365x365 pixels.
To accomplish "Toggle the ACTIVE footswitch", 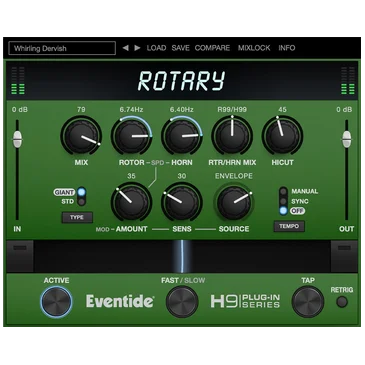I will coord(56,302).
